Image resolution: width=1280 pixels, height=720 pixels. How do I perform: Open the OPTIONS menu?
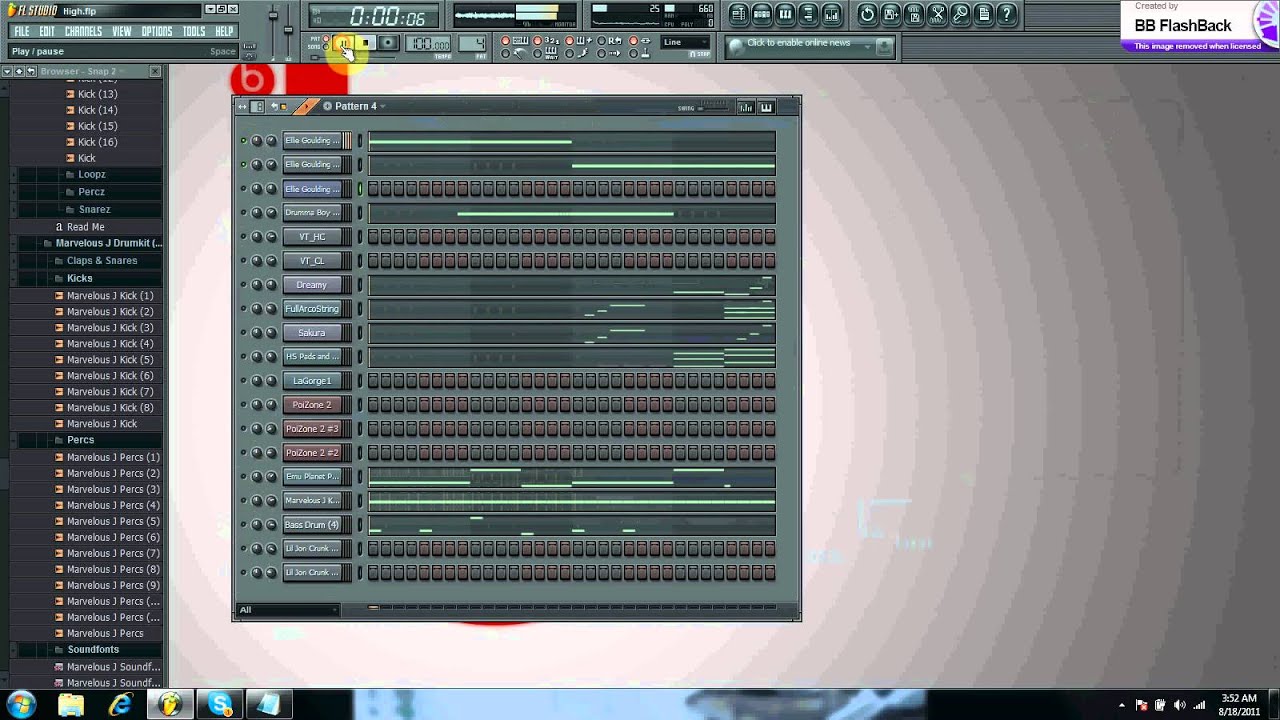[156, 31]
